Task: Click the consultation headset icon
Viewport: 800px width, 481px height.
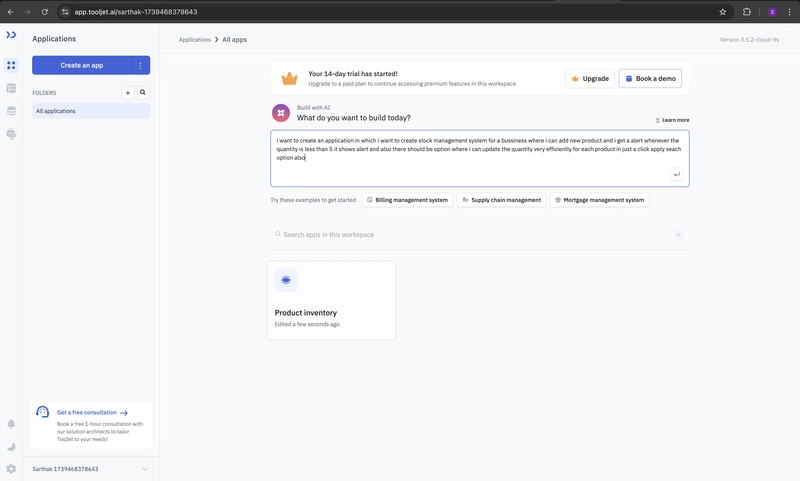Action: pos(43,412)
